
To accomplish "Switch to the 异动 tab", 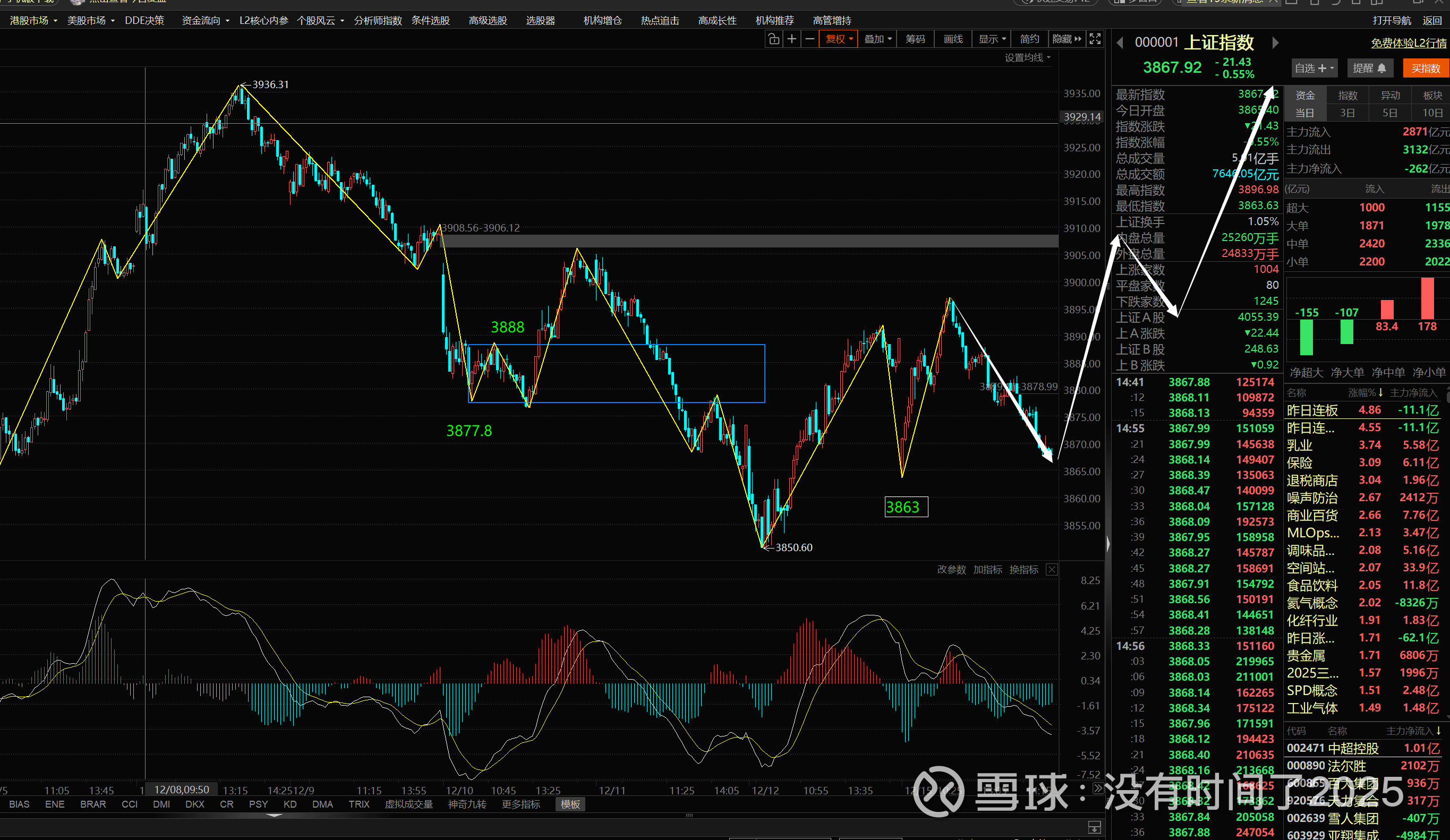I will (1389, 96).
